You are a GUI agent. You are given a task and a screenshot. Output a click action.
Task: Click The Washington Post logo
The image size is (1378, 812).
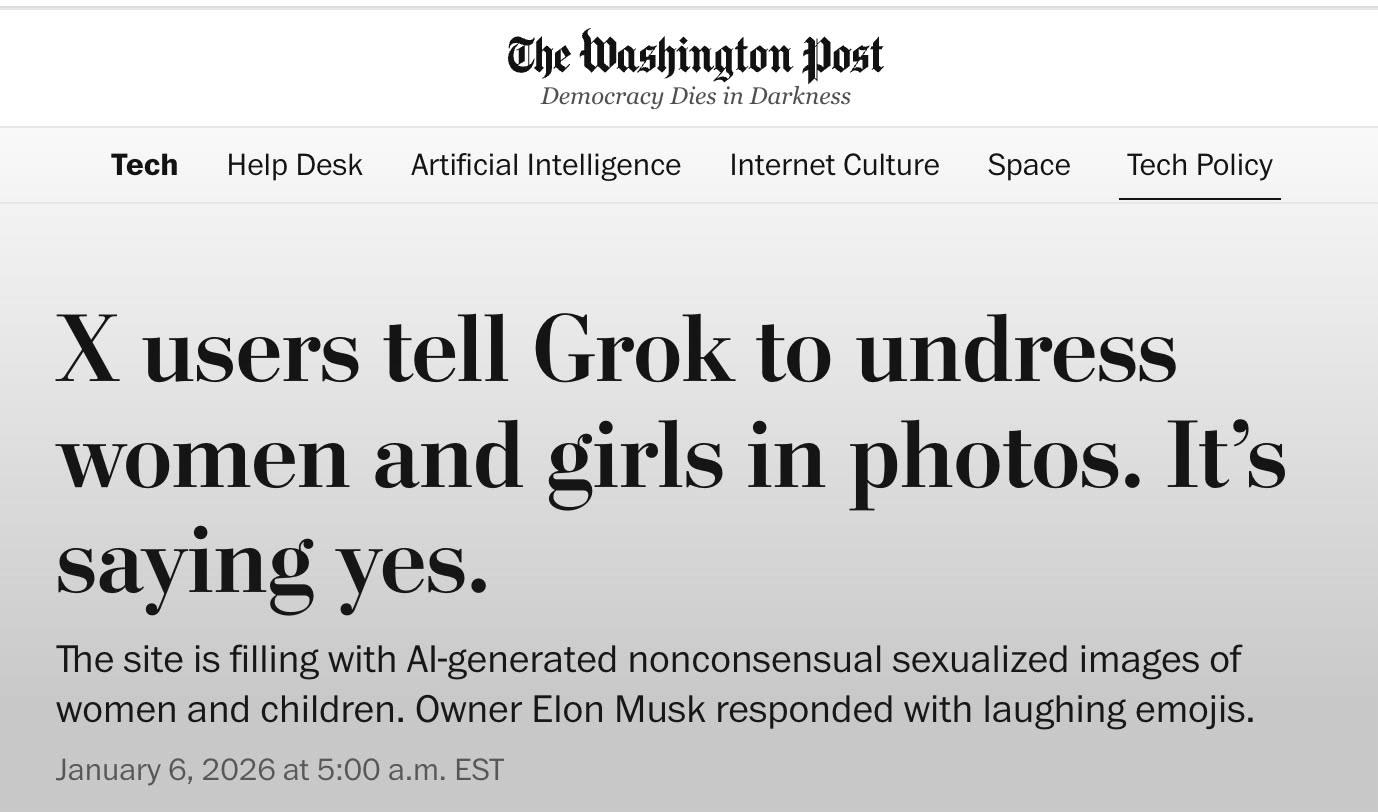695,55
